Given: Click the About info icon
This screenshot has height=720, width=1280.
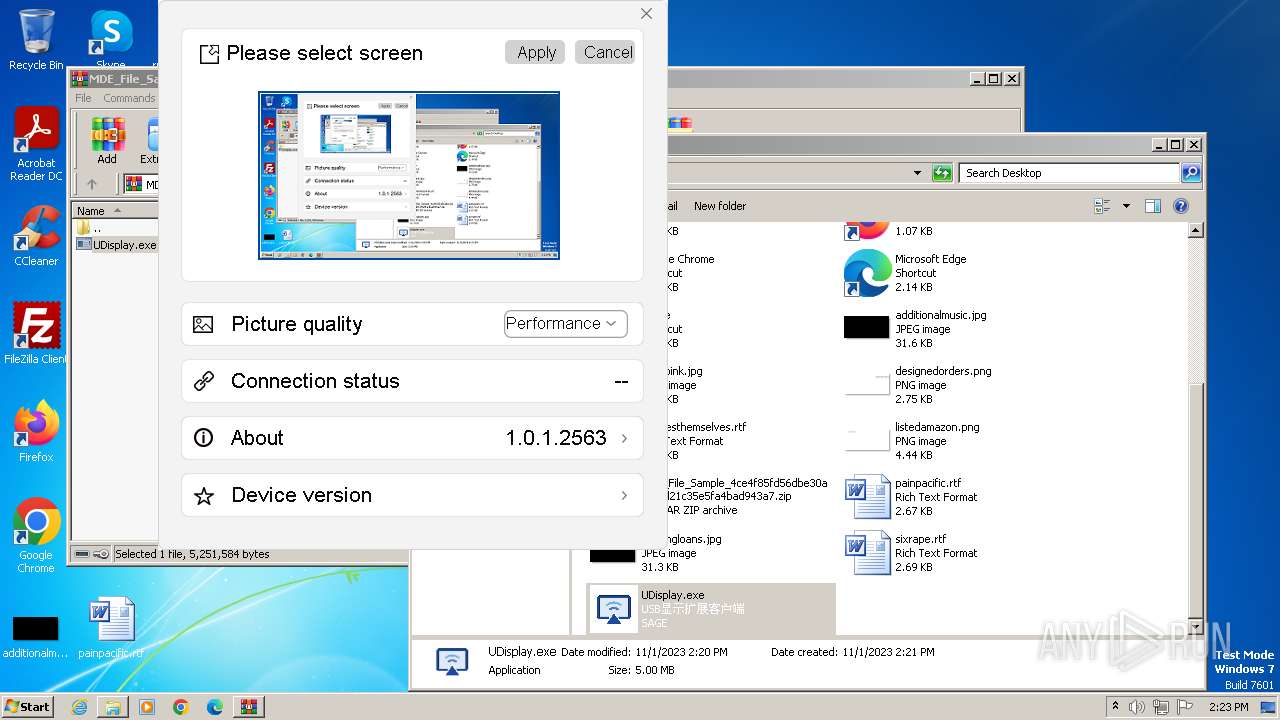Looking at the screenshot, I should 203,438.
